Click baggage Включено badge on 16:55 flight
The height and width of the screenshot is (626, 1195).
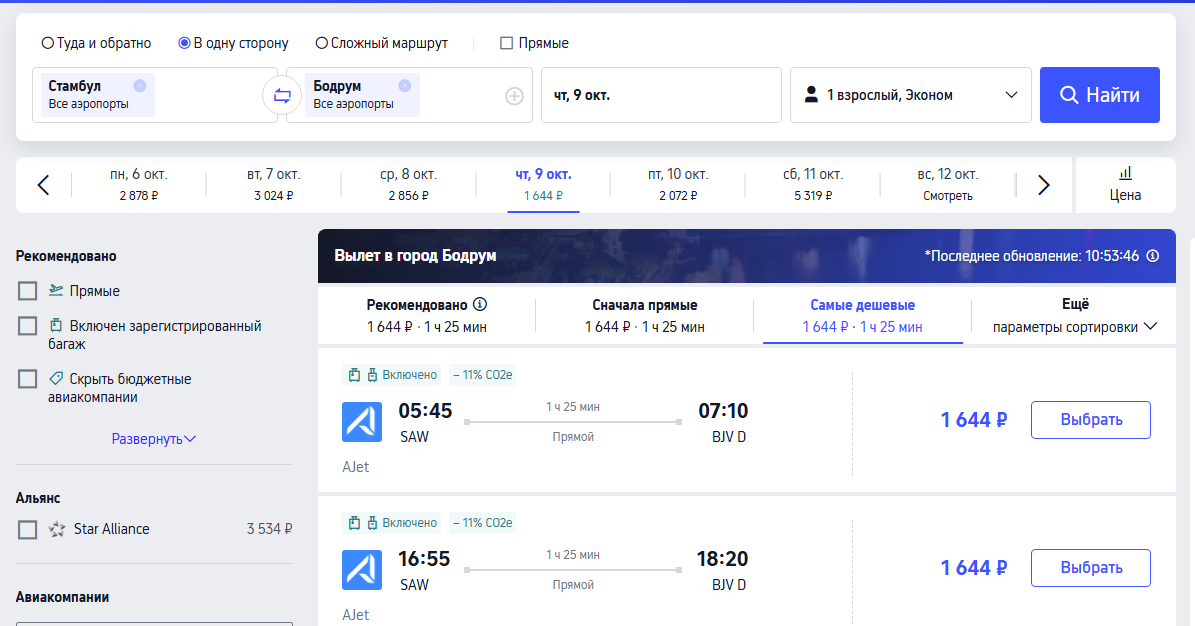coord(392,522)
